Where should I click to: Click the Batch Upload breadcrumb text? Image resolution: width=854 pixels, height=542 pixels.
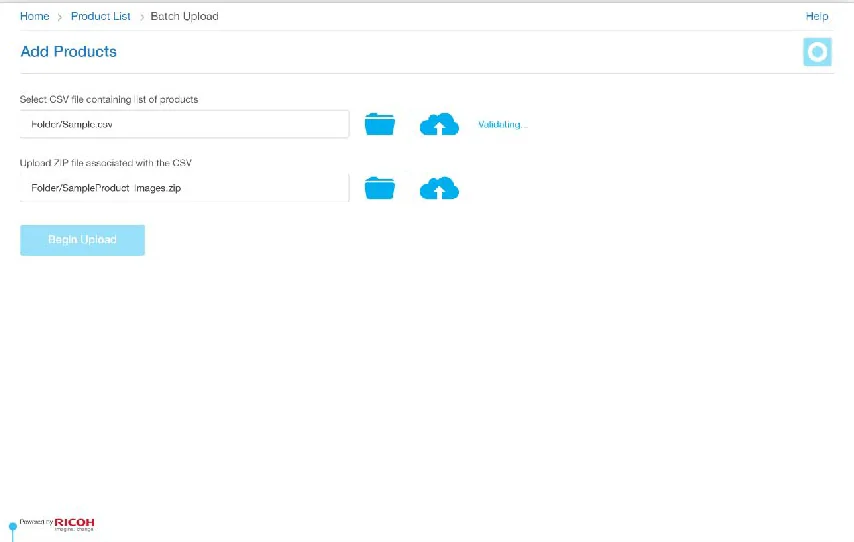(x=185, y=16)
